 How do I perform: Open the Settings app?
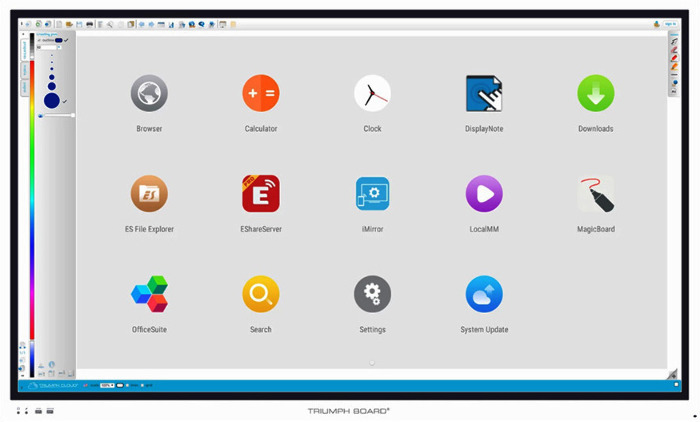coord(372,294)
